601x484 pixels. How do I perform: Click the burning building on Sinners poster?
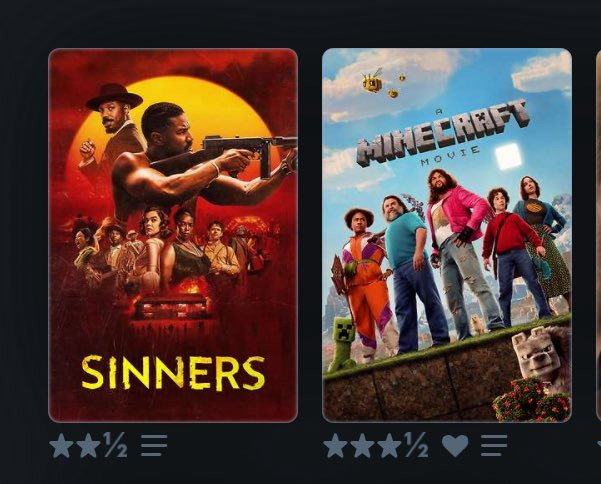point(173,304)
